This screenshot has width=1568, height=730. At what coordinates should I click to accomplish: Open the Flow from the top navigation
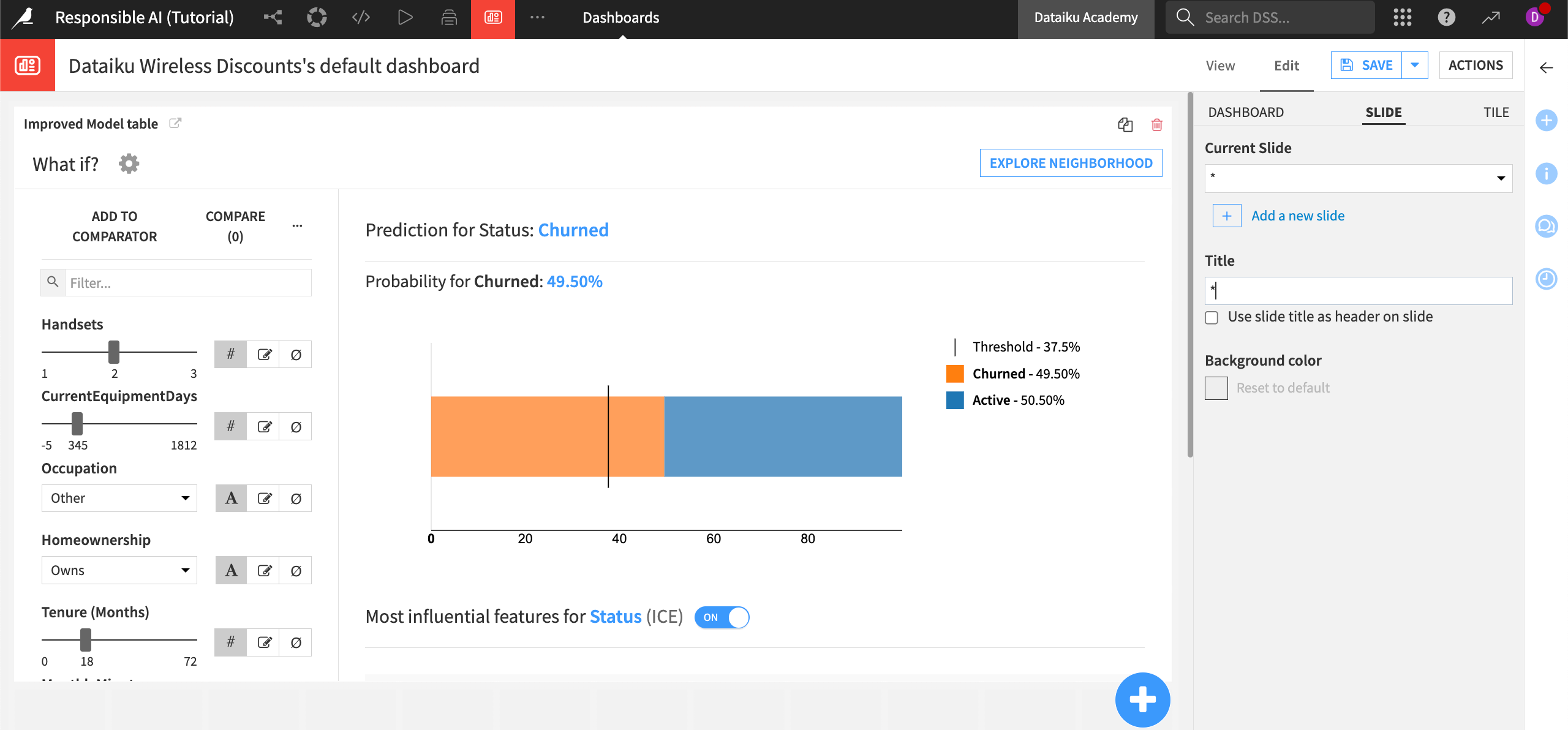(273, 17)
